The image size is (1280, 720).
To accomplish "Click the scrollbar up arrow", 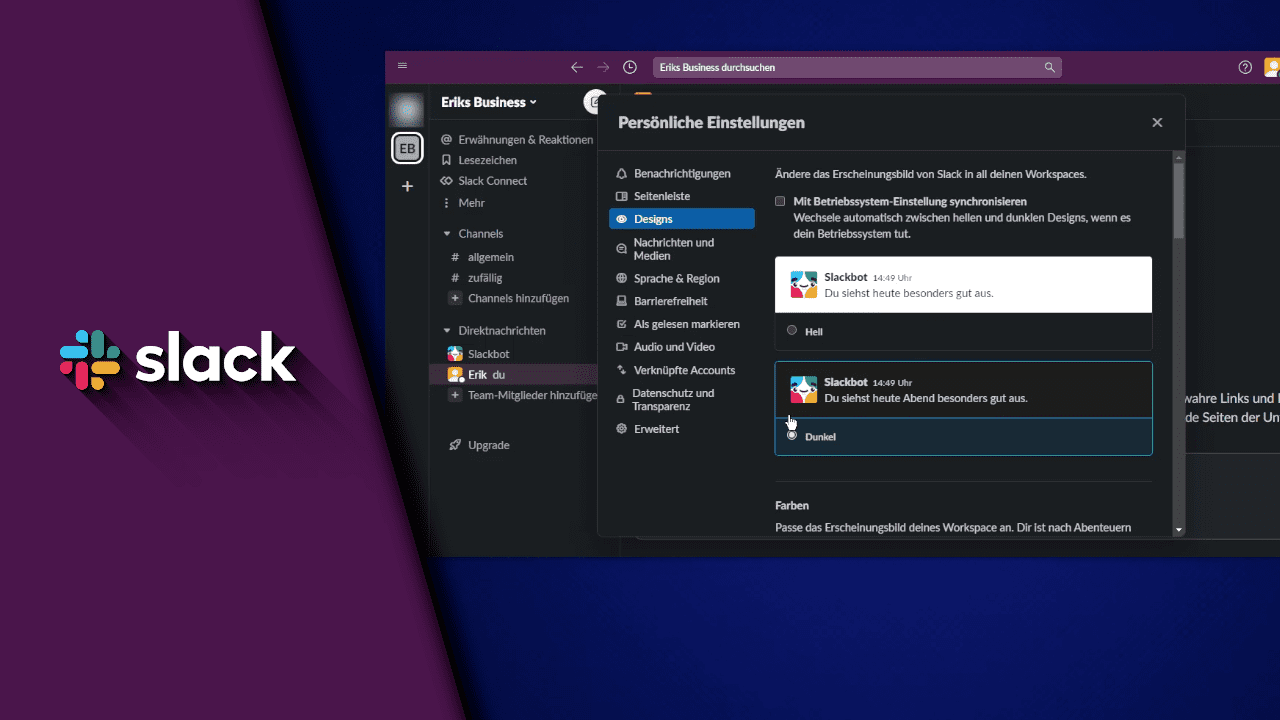I will [x=1179, y=157].
